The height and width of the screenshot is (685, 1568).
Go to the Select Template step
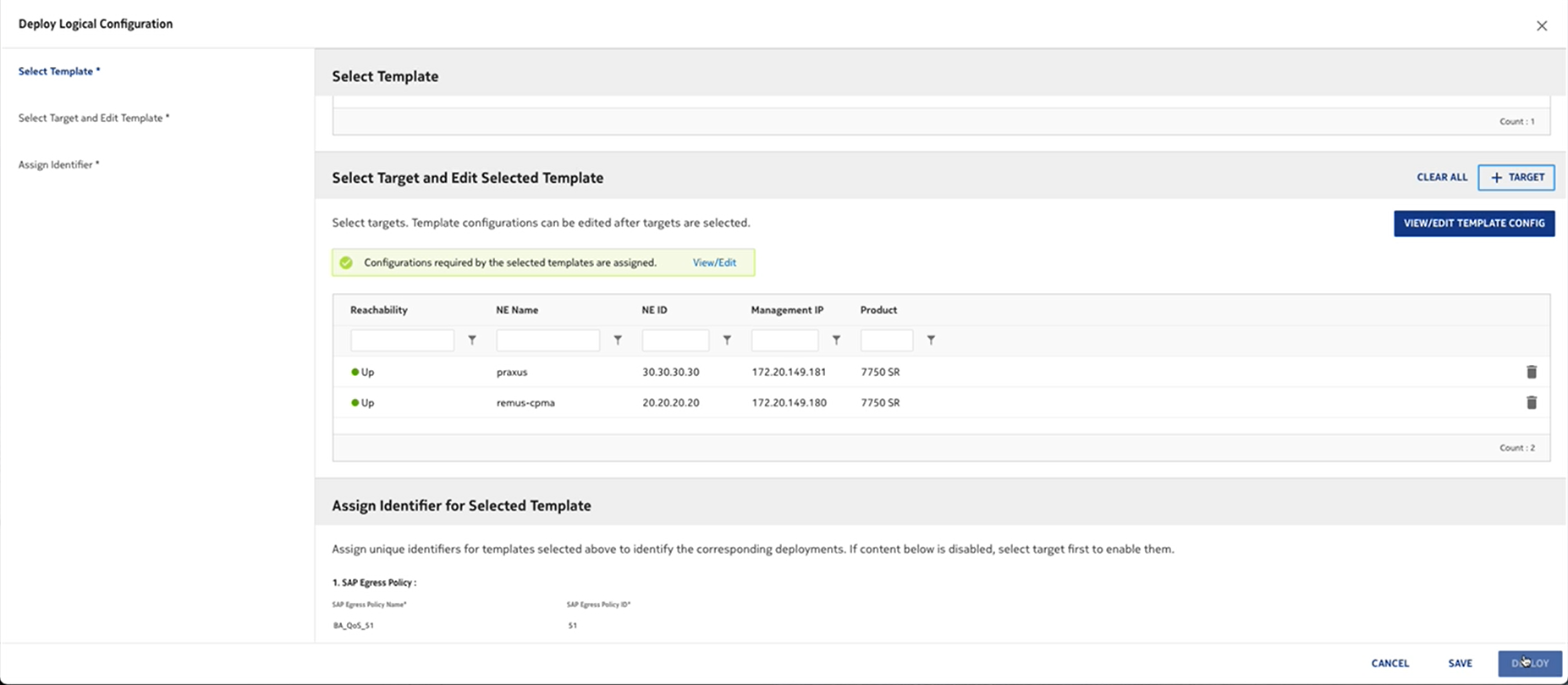59,71
